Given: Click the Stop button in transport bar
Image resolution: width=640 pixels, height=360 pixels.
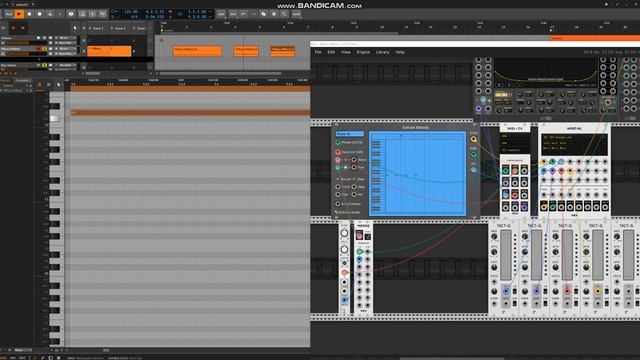Looking at the screenshot, I should click(x=29, y=14).
